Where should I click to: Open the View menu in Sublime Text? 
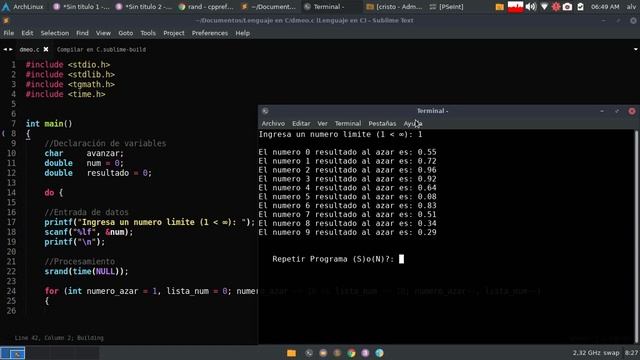point(103,33)
